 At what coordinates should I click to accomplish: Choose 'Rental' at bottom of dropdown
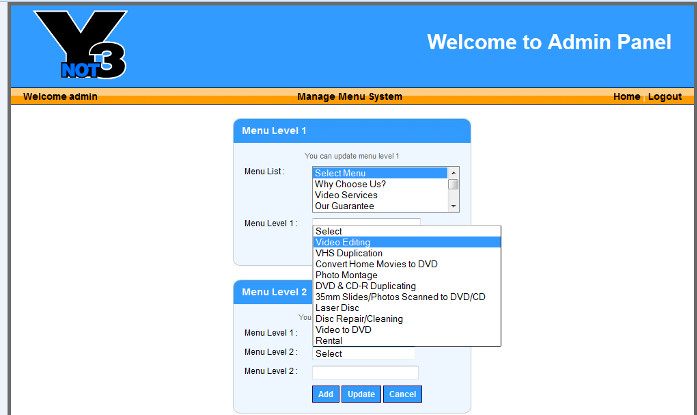click(x=329, y=341)
